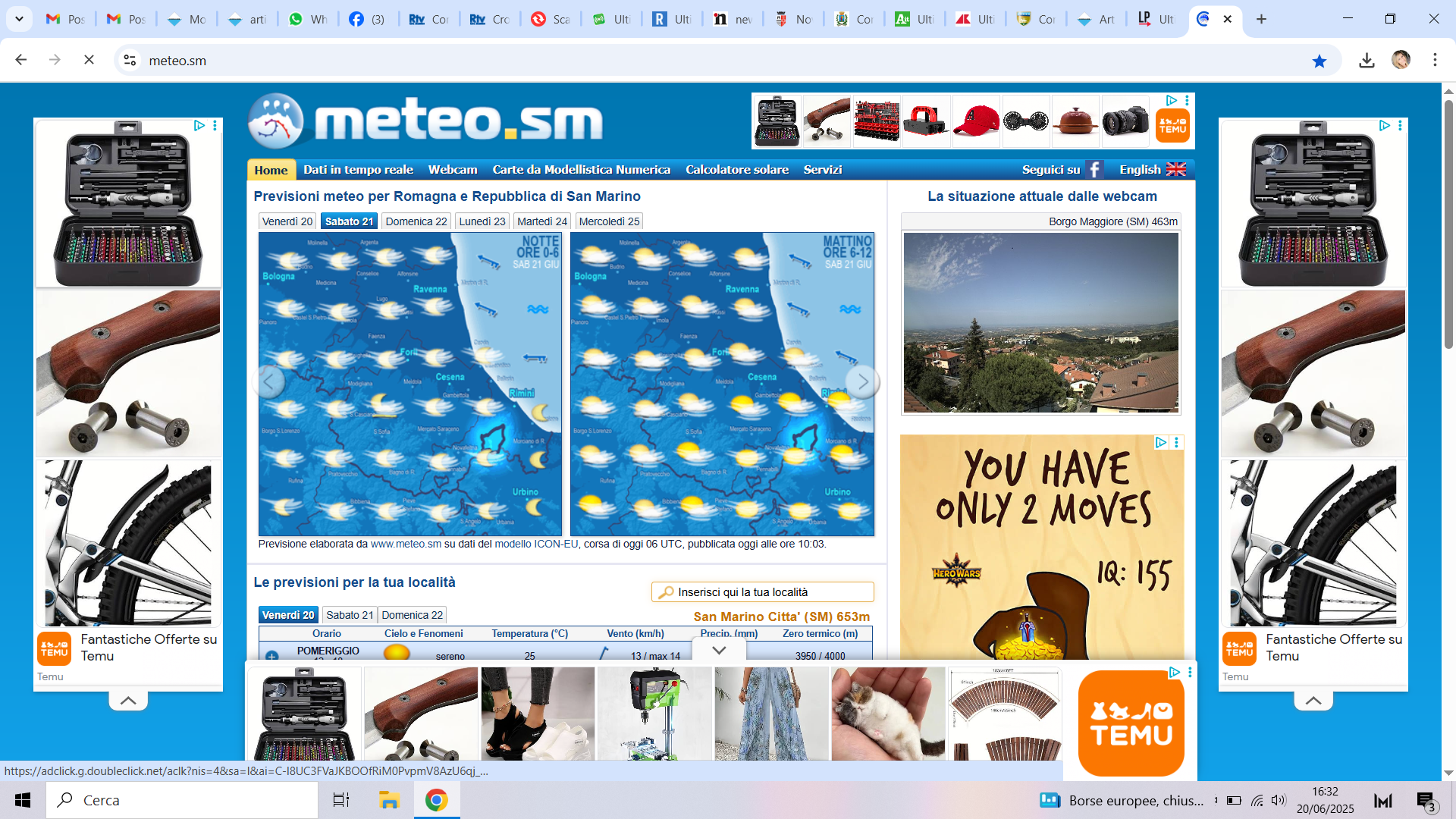Open the notifications center icon
Viewport: 1456px width, 819px height.
pos(1426,801)
